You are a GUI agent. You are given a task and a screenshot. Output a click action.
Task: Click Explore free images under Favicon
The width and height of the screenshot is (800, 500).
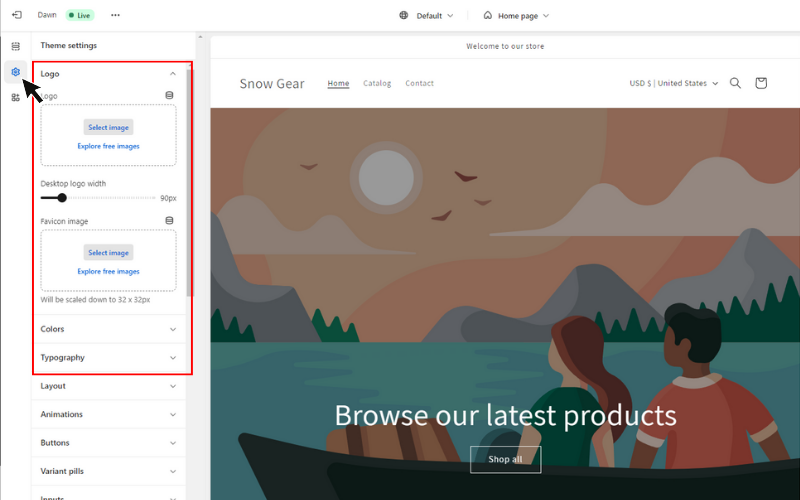click(x=108, y=271)
